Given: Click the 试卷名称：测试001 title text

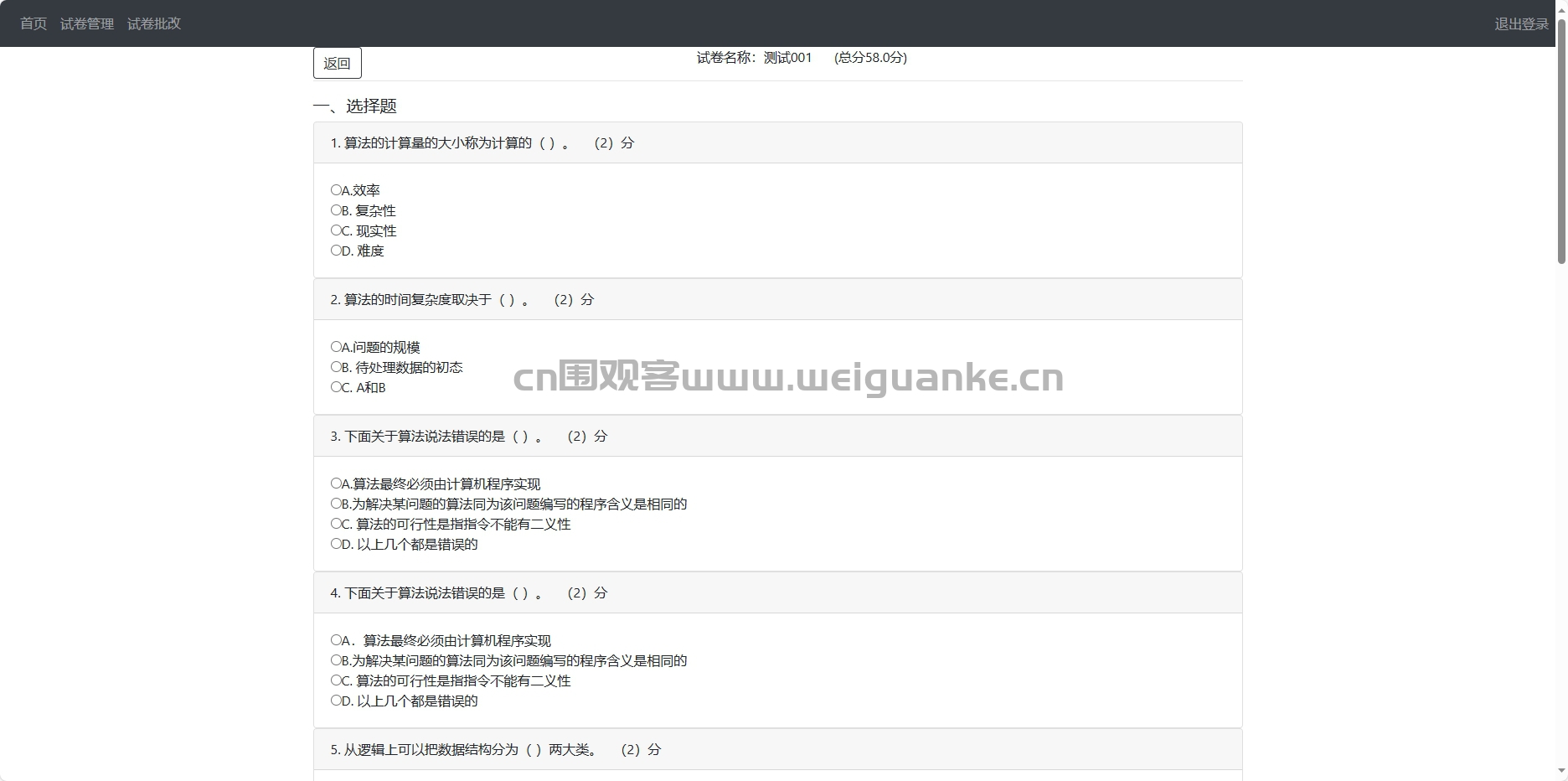Looking at the screenshot, I should pyautogui.click(x=755, y=58).
